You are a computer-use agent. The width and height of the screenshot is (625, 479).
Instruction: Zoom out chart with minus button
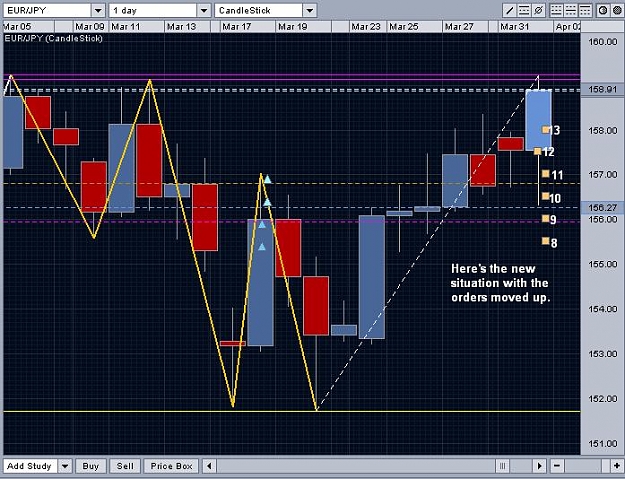(x=557, y=465)
